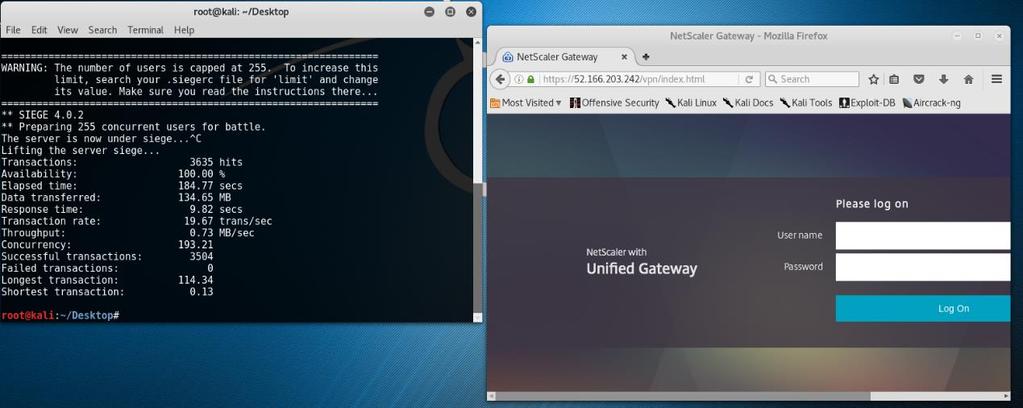Maximize the Firefox window
The image size is (1023, 408).
[x=977, y=36]
